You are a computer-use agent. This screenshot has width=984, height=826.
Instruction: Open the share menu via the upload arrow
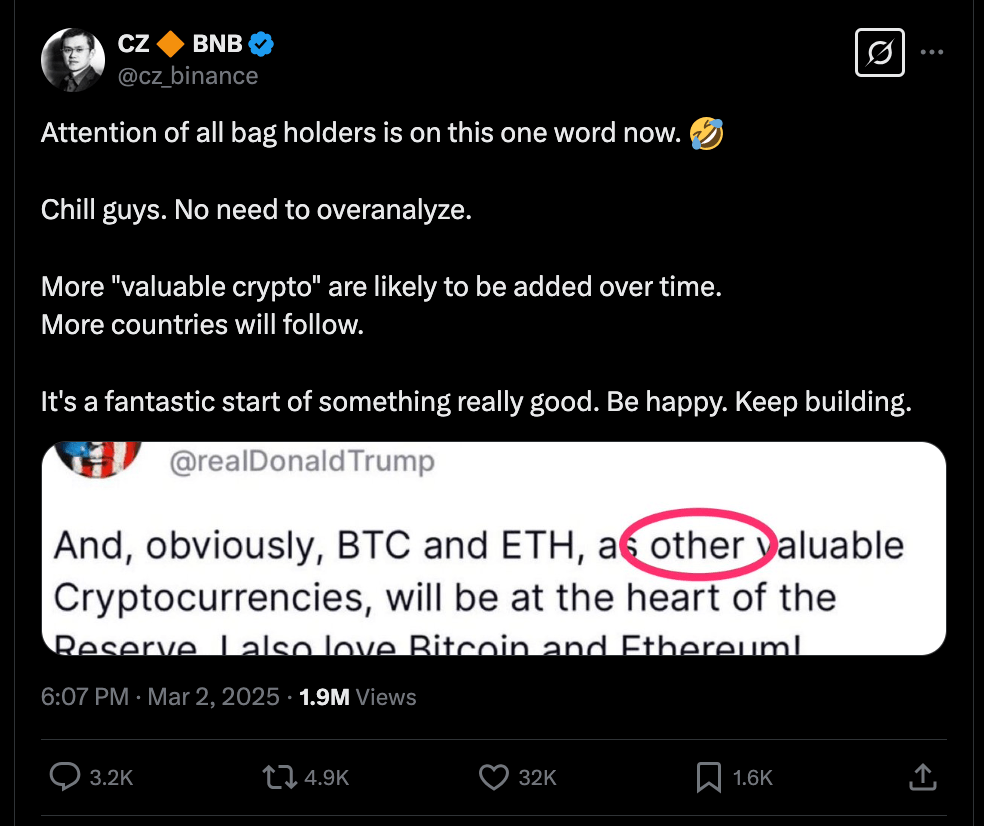924,776
